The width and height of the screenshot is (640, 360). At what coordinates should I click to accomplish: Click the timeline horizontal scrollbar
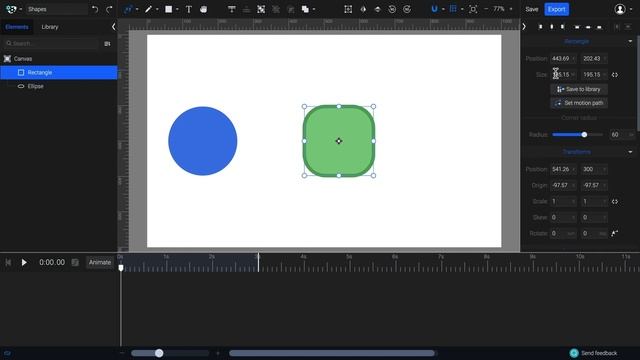[x=332, y=353]
